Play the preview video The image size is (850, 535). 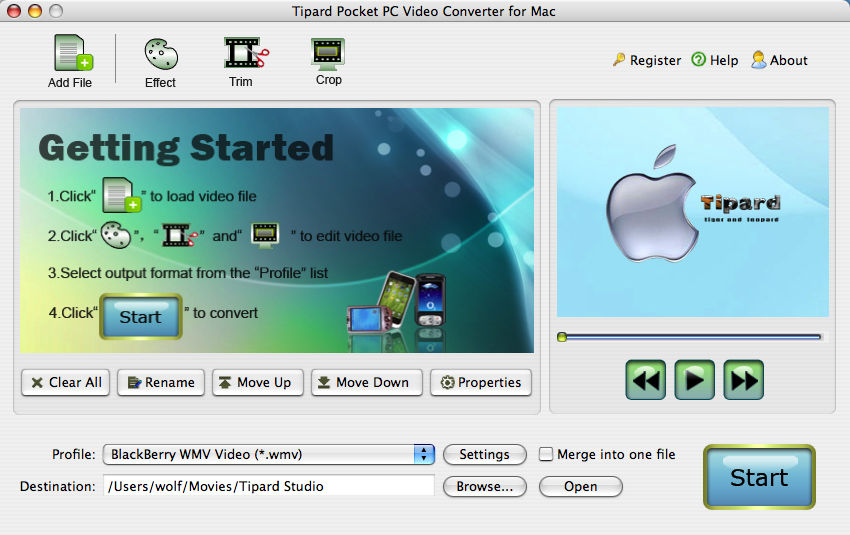pyautogui.click(x=694, y=380)
